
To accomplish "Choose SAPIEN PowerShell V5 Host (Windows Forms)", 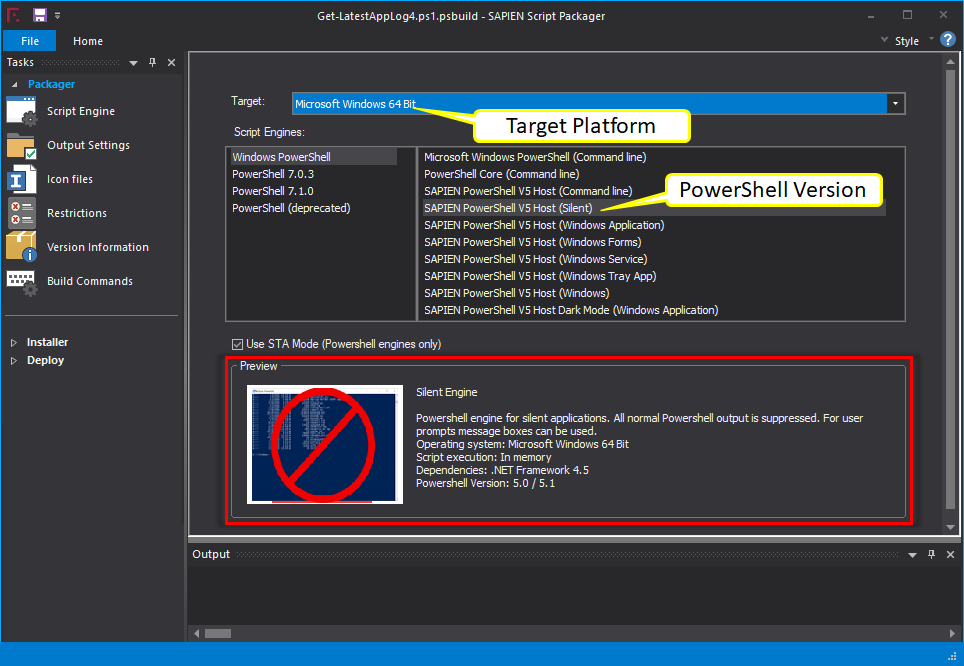I will pos(532,242).
